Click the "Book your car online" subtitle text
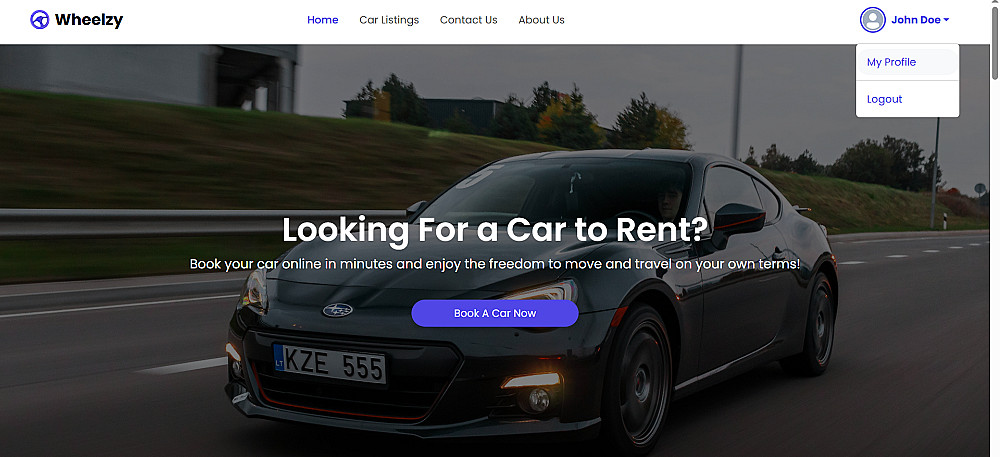The width and height of the screenshot is (1000, 457). [x=495, y=264]
